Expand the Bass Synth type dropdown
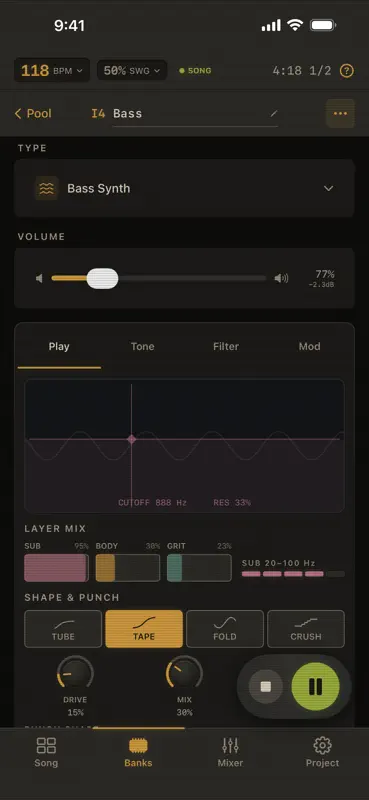This screenshot has height=800, width=369. tap(184, 188)
